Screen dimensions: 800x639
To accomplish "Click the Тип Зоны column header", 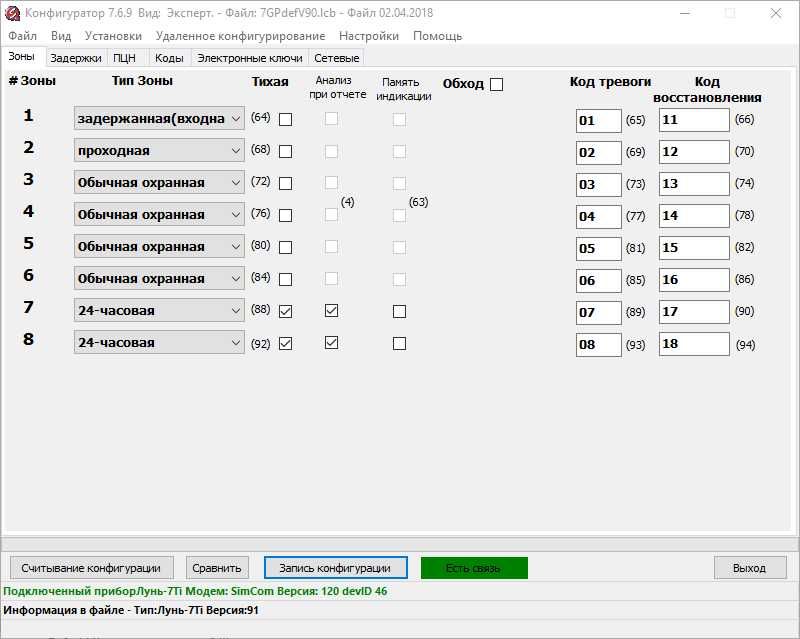I will click(x=142, y=81).
